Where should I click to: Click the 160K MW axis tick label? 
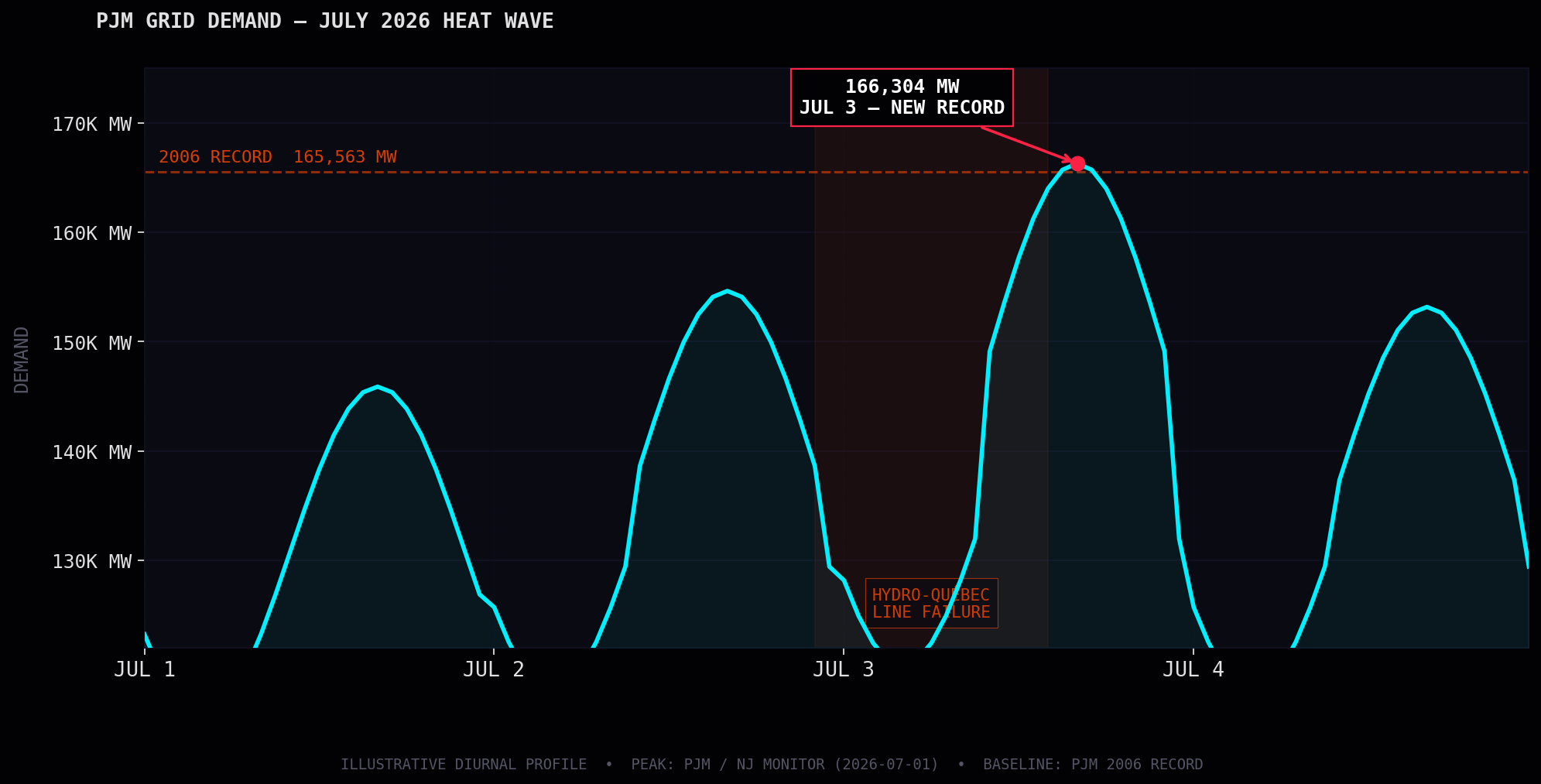click(92, 233)
